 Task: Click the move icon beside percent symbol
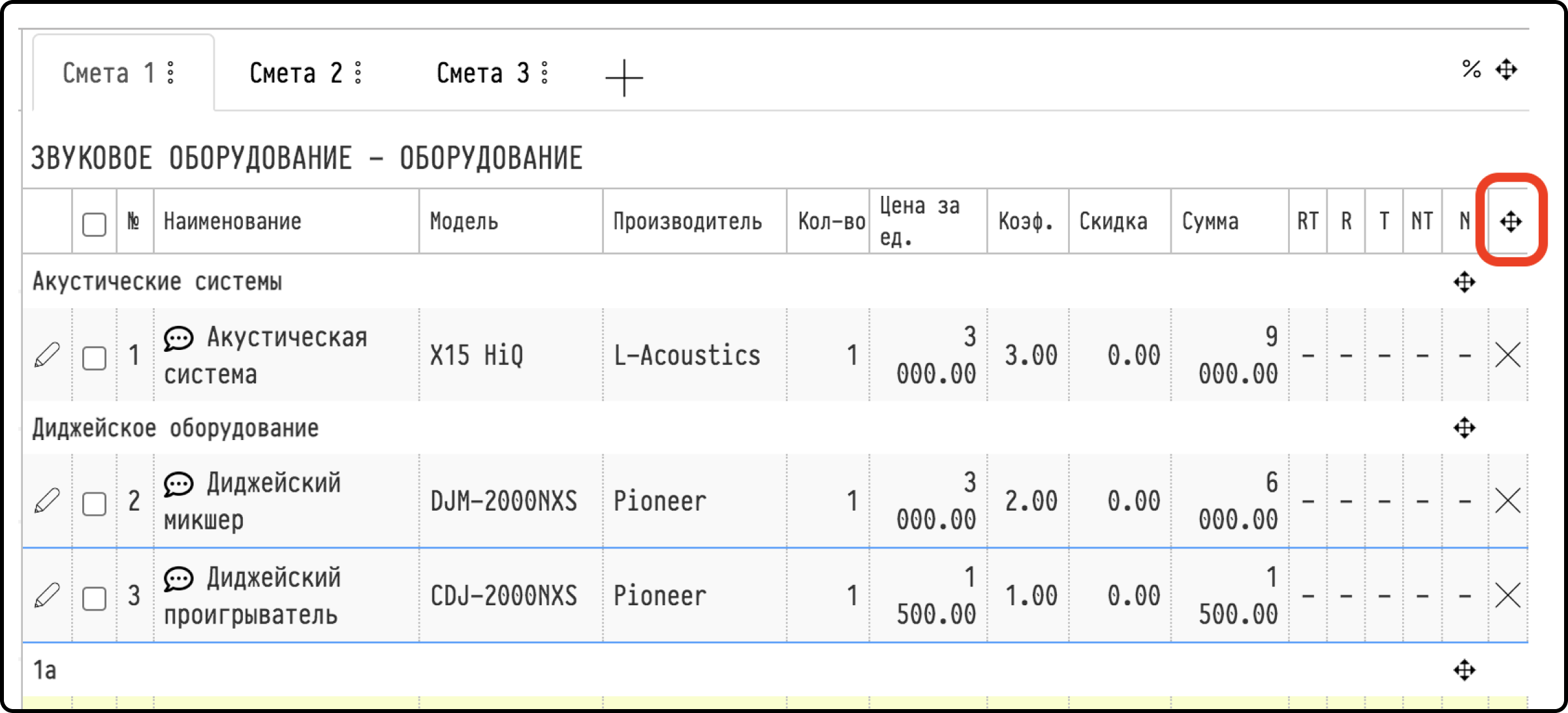tap(1507, 69)
